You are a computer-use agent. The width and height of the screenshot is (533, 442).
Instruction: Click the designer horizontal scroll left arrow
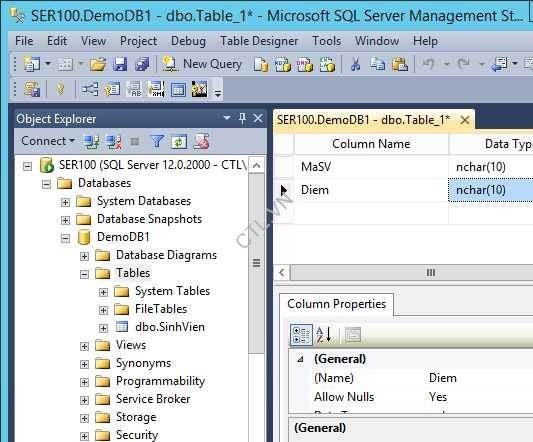(282, 273)
